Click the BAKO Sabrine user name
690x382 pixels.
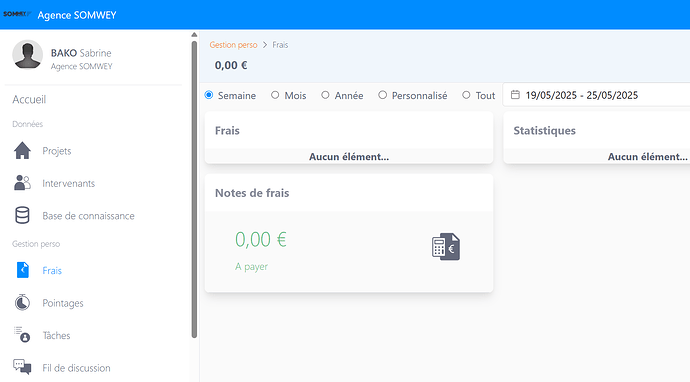coord(81,53)
